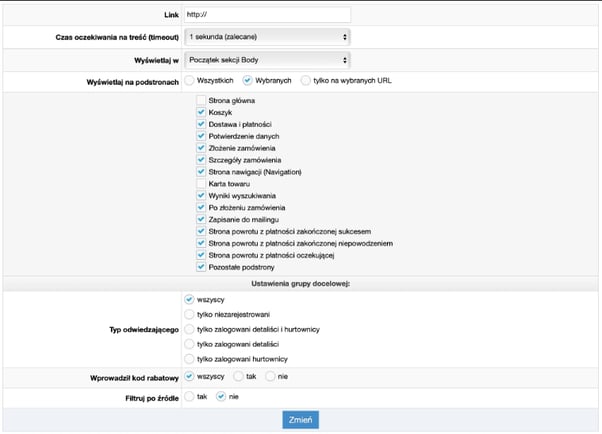Screen dimensions: 602x434
Task: Toggle the 'Dostawa i płatności' checkbox
Action: click(201, 125)
